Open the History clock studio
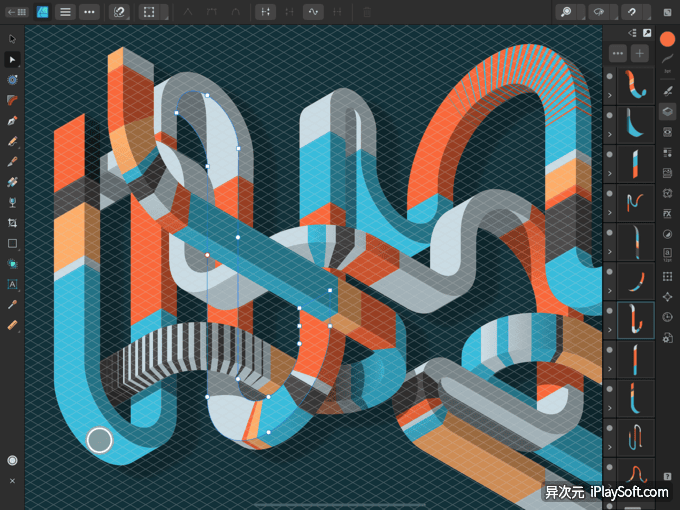Screen dimensions: 680x510 click(667, 317)
